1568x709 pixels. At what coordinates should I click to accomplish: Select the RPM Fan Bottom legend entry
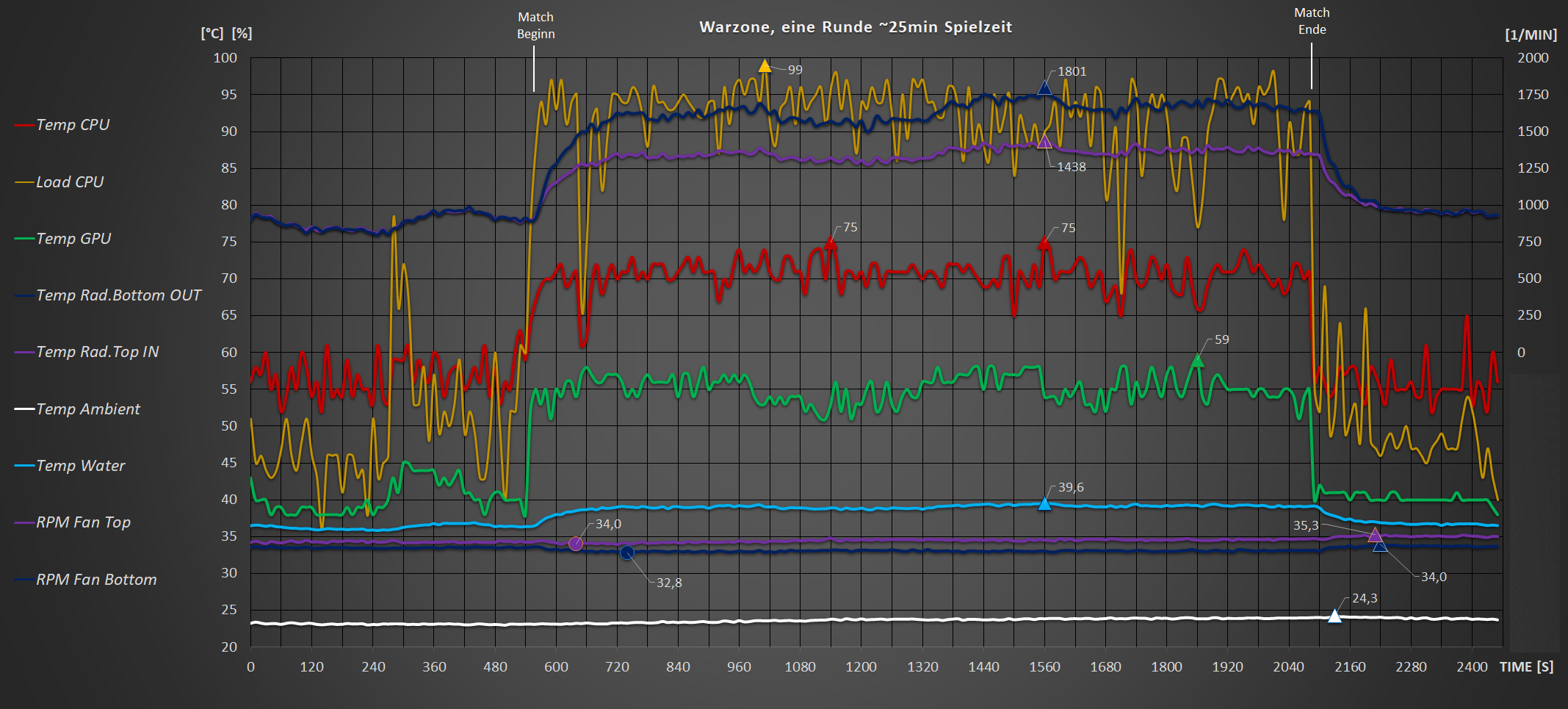tap(87, 579)
